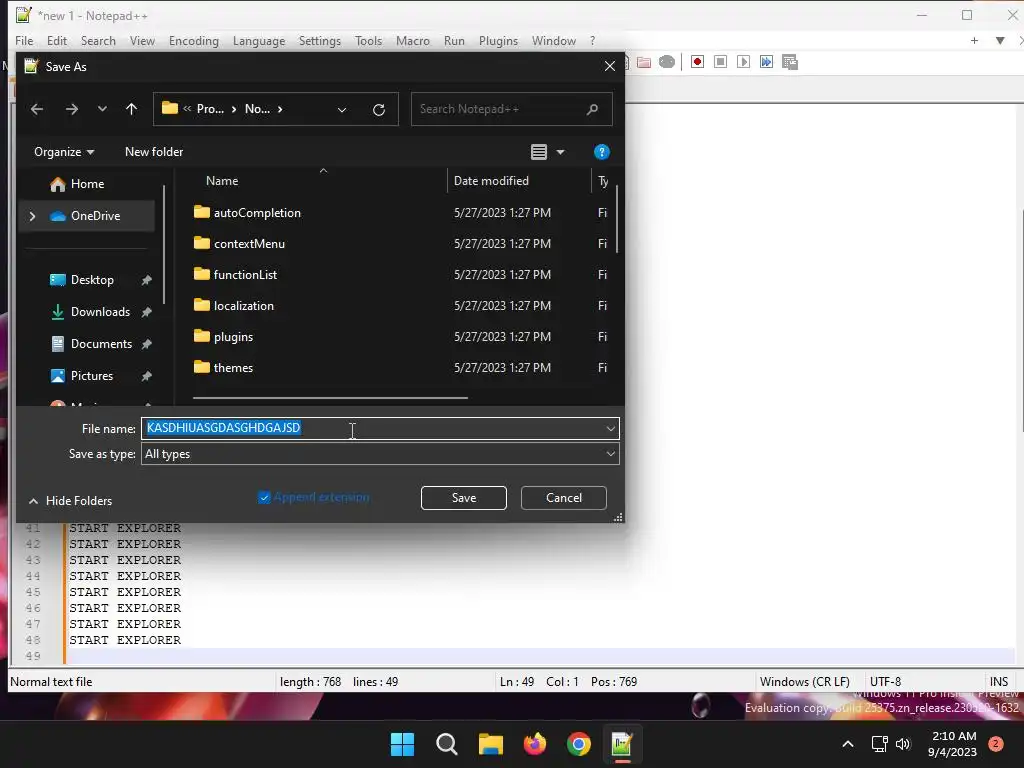Open view options dropdown arrow
This screenshot has height=768, width=1024.
point(560,152)
